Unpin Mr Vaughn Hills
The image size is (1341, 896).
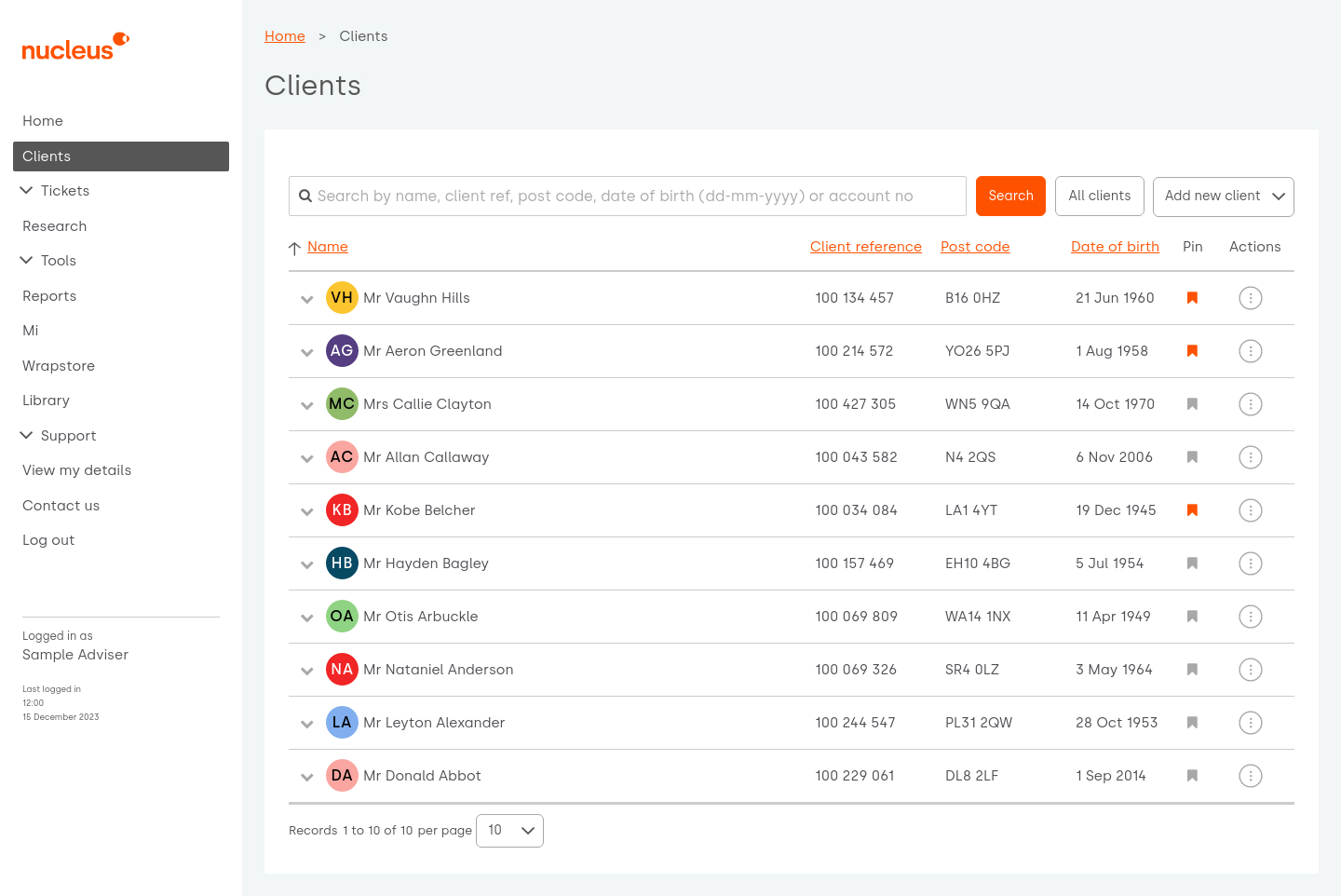[1192, 298]
